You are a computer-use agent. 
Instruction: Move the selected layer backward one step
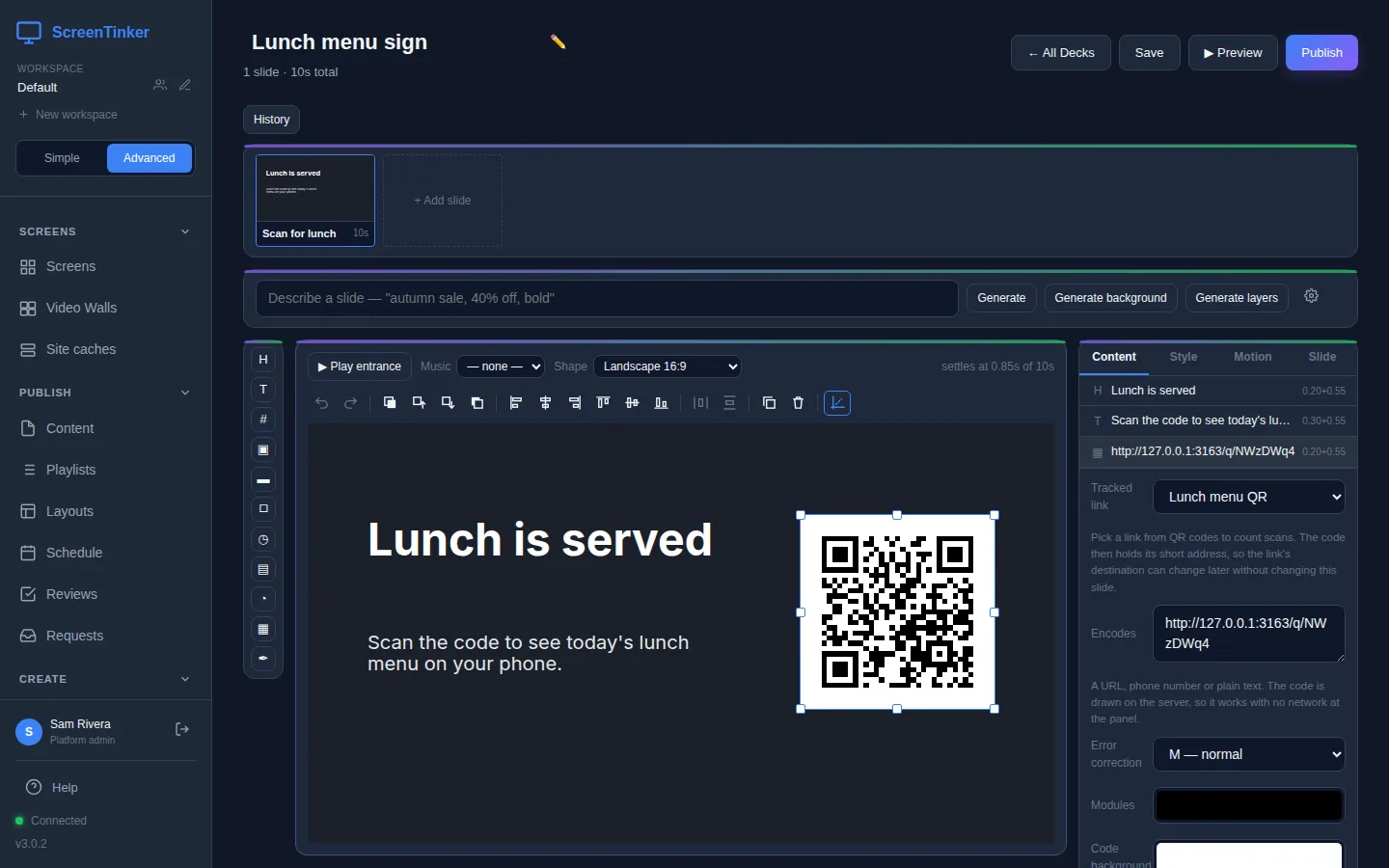point(448,403)
